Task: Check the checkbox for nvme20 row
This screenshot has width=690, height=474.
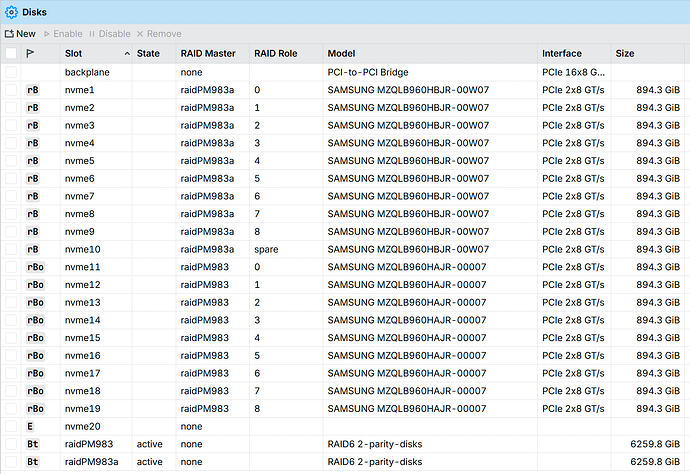Action: (x=11, y=426)
